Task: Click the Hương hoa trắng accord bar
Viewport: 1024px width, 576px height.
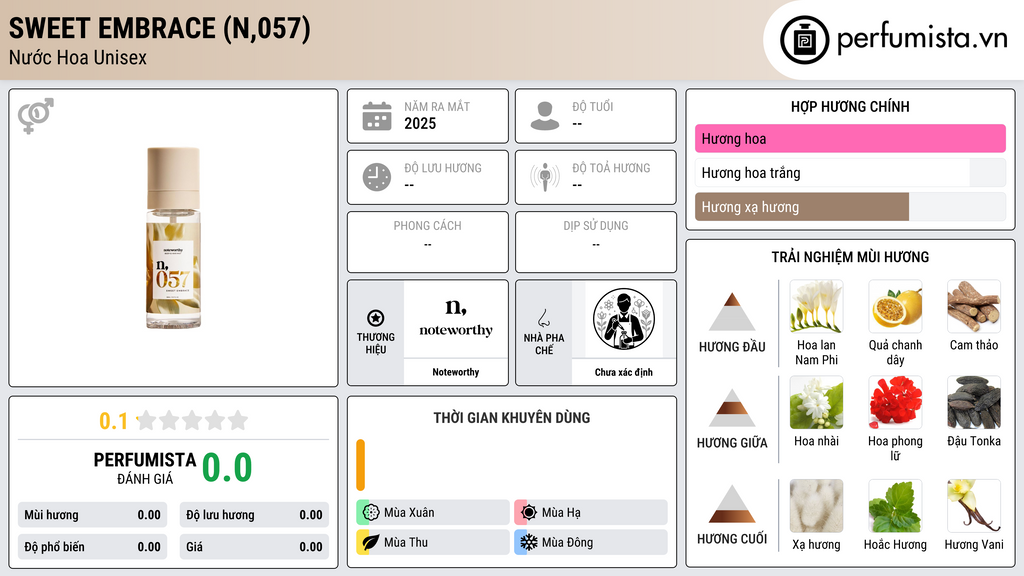Action: [850, 173]
